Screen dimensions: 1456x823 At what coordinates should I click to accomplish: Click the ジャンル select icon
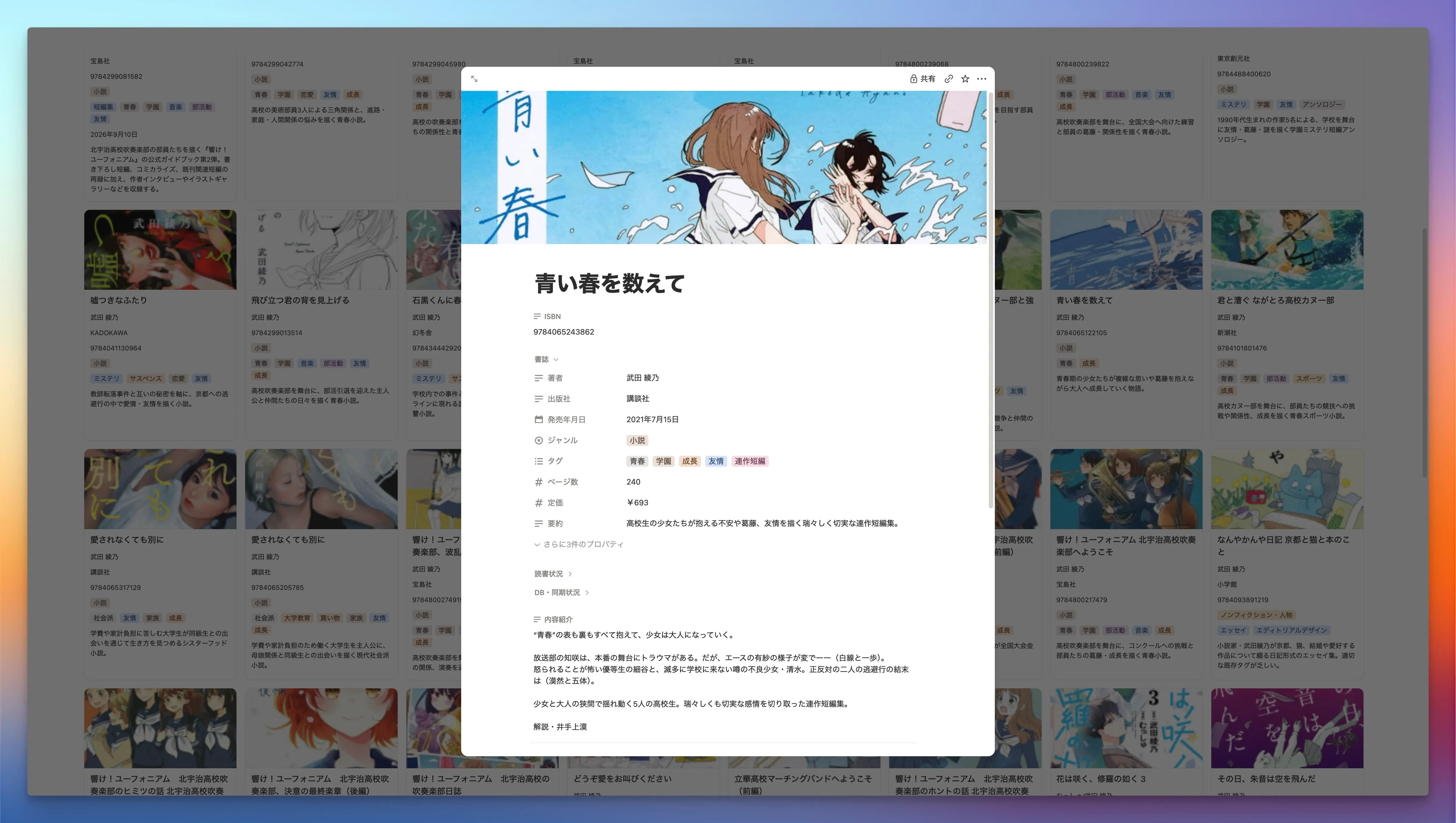coord(538,440)
